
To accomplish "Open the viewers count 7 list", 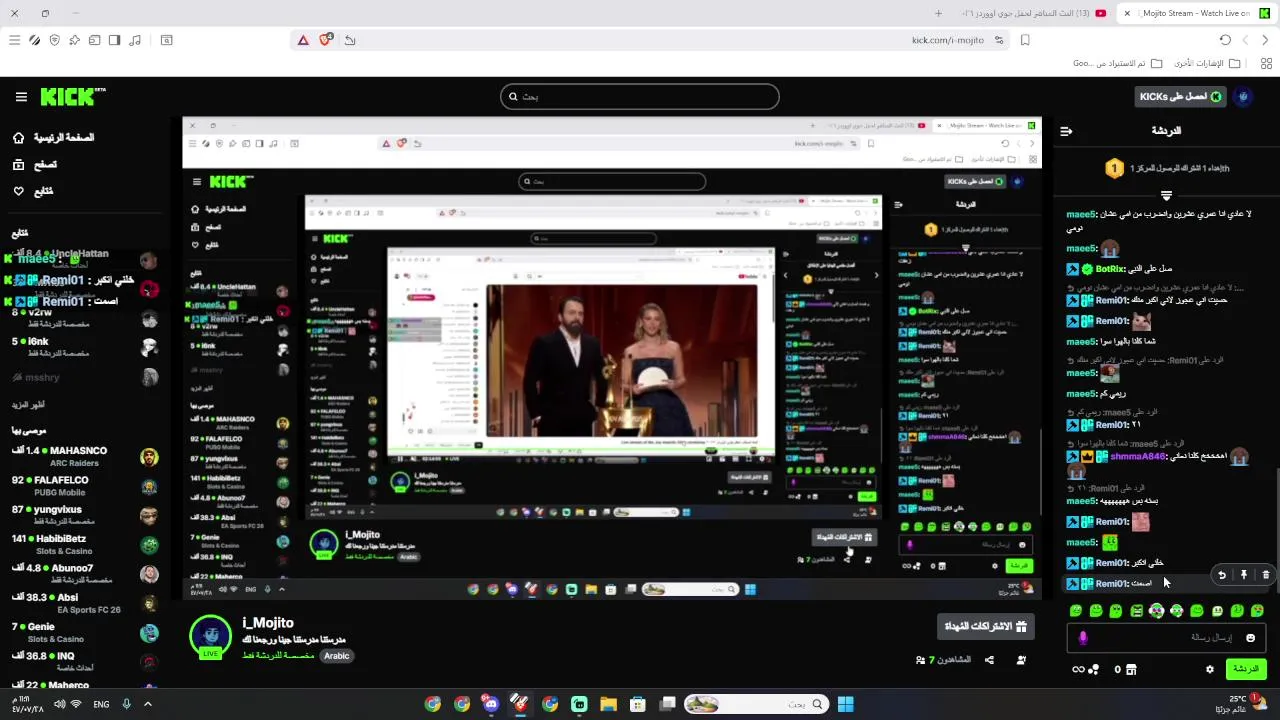I will click(943, 660).
